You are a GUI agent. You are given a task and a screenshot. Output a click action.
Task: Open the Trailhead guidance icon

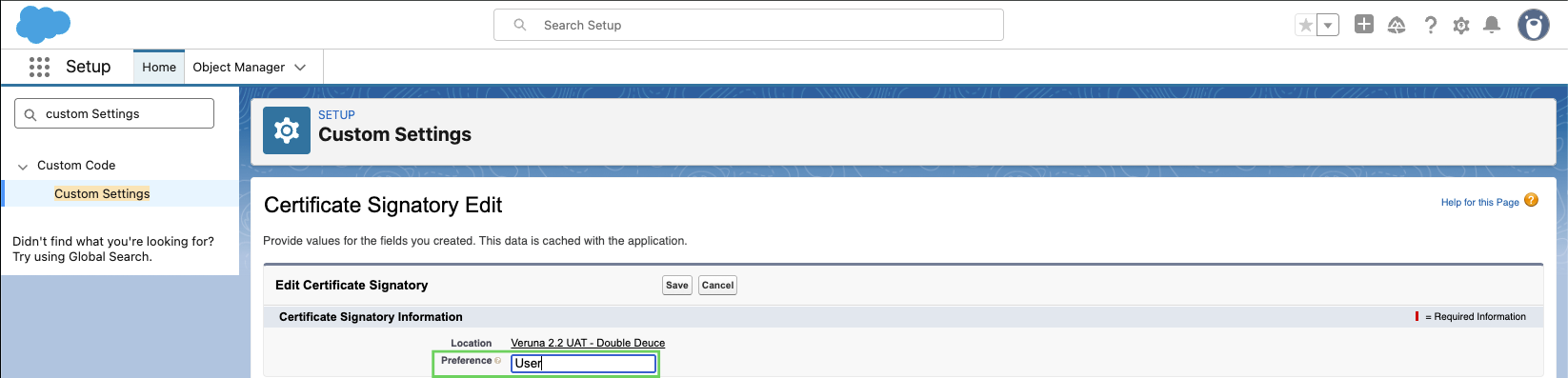click(x=1397, y=26)
